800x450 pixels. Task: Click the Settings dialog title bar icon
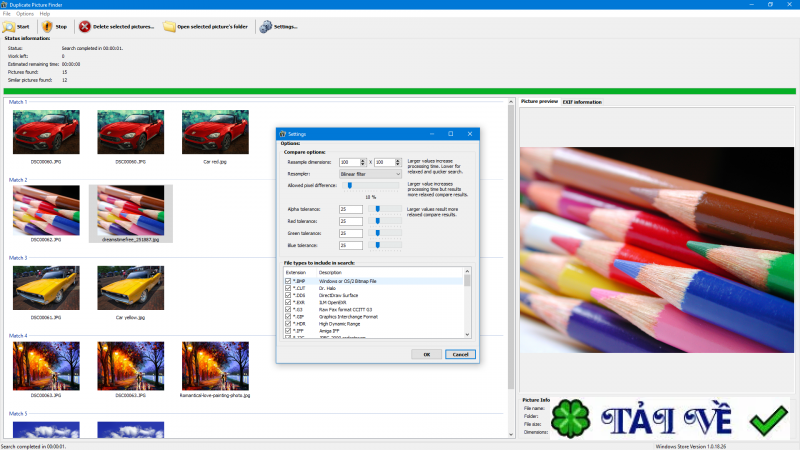pos(282,133)
